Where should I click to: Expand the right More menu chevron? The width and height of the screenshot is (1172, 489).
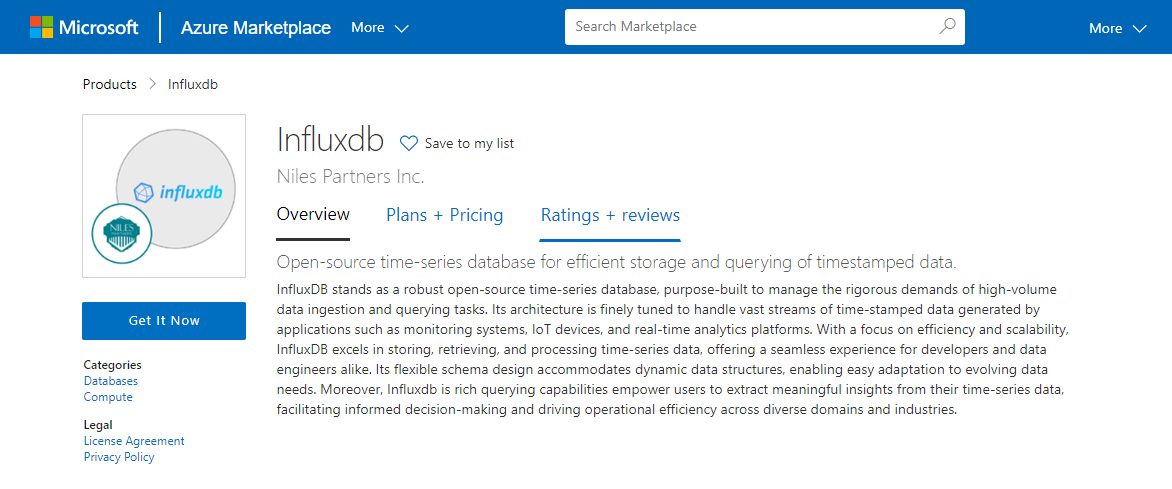(x=1139, y=29)
